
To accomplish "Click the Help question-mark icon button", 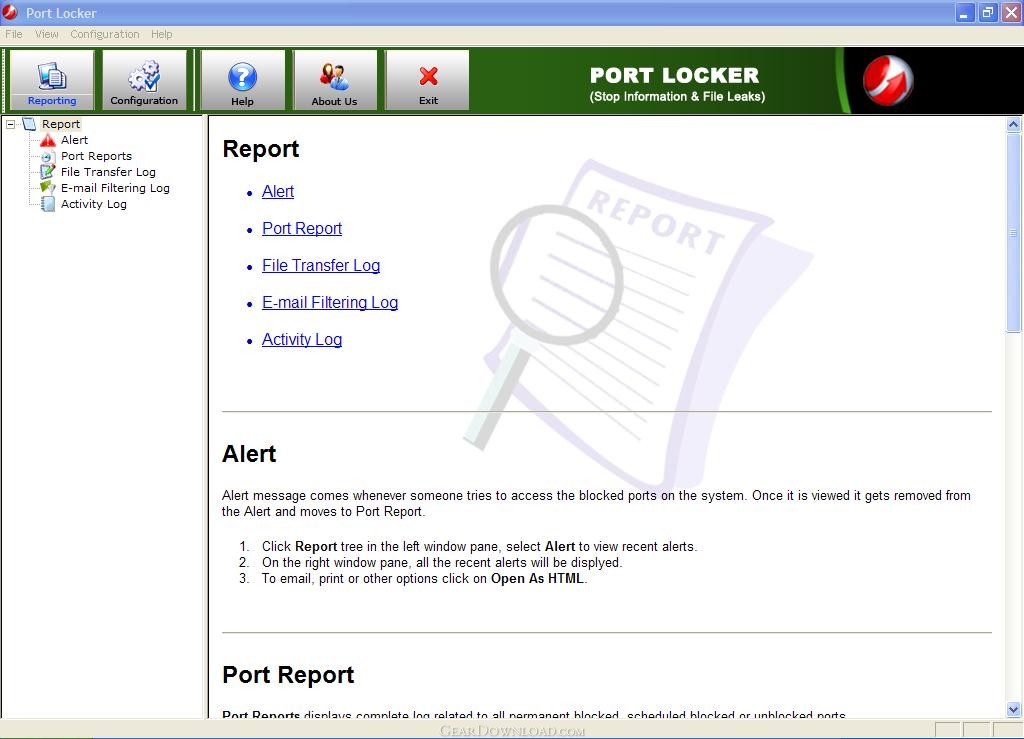I will (242, 80).
